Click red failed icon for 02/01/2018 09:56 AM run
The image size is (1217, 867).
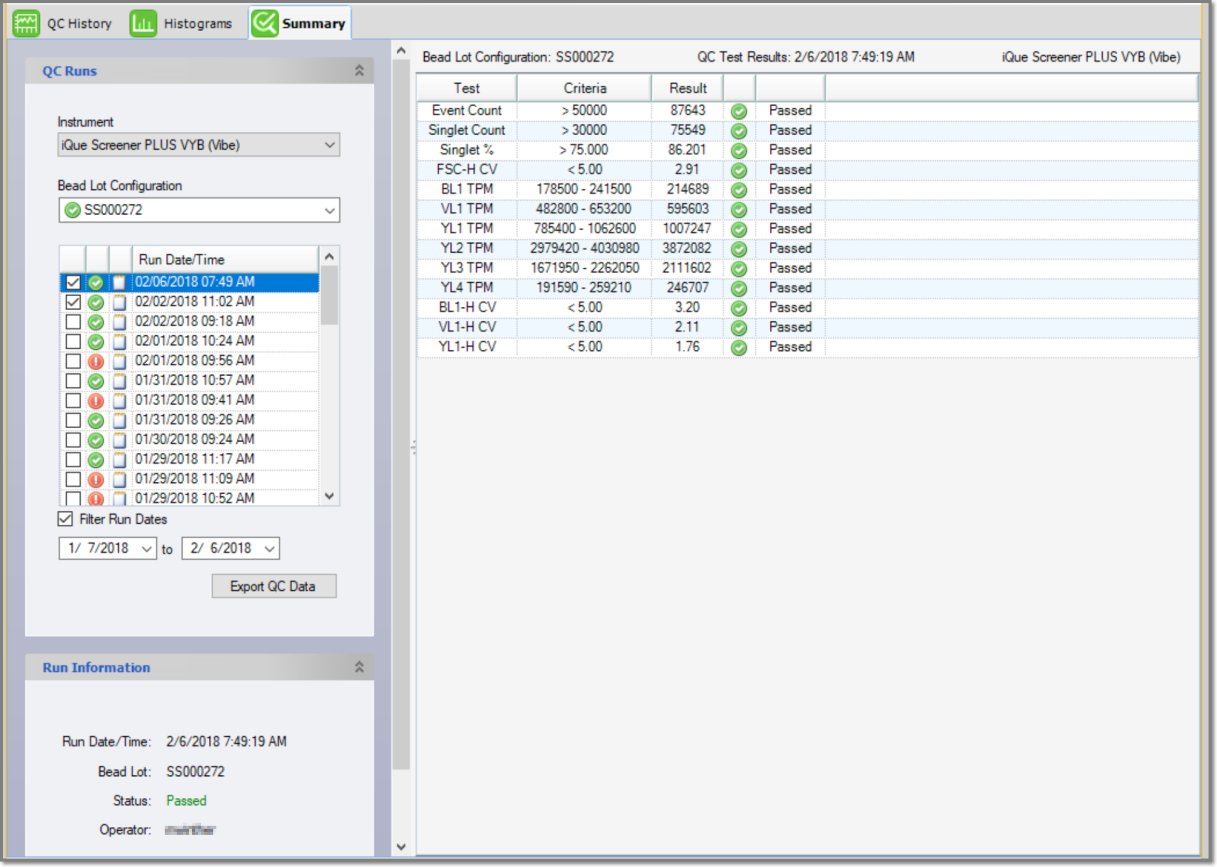(96, 361)
